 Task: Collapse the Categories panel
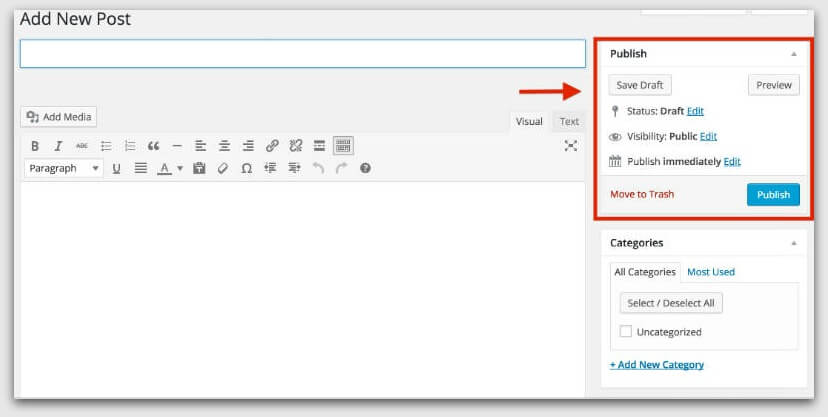click(x=794, y=243)
